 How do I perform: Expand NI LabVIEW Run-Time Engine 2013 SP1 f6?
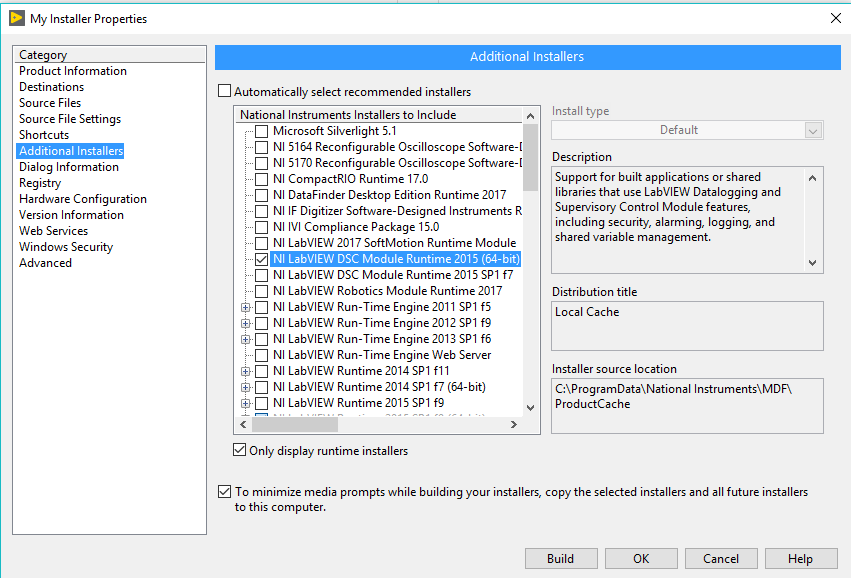tap(246, 339)
